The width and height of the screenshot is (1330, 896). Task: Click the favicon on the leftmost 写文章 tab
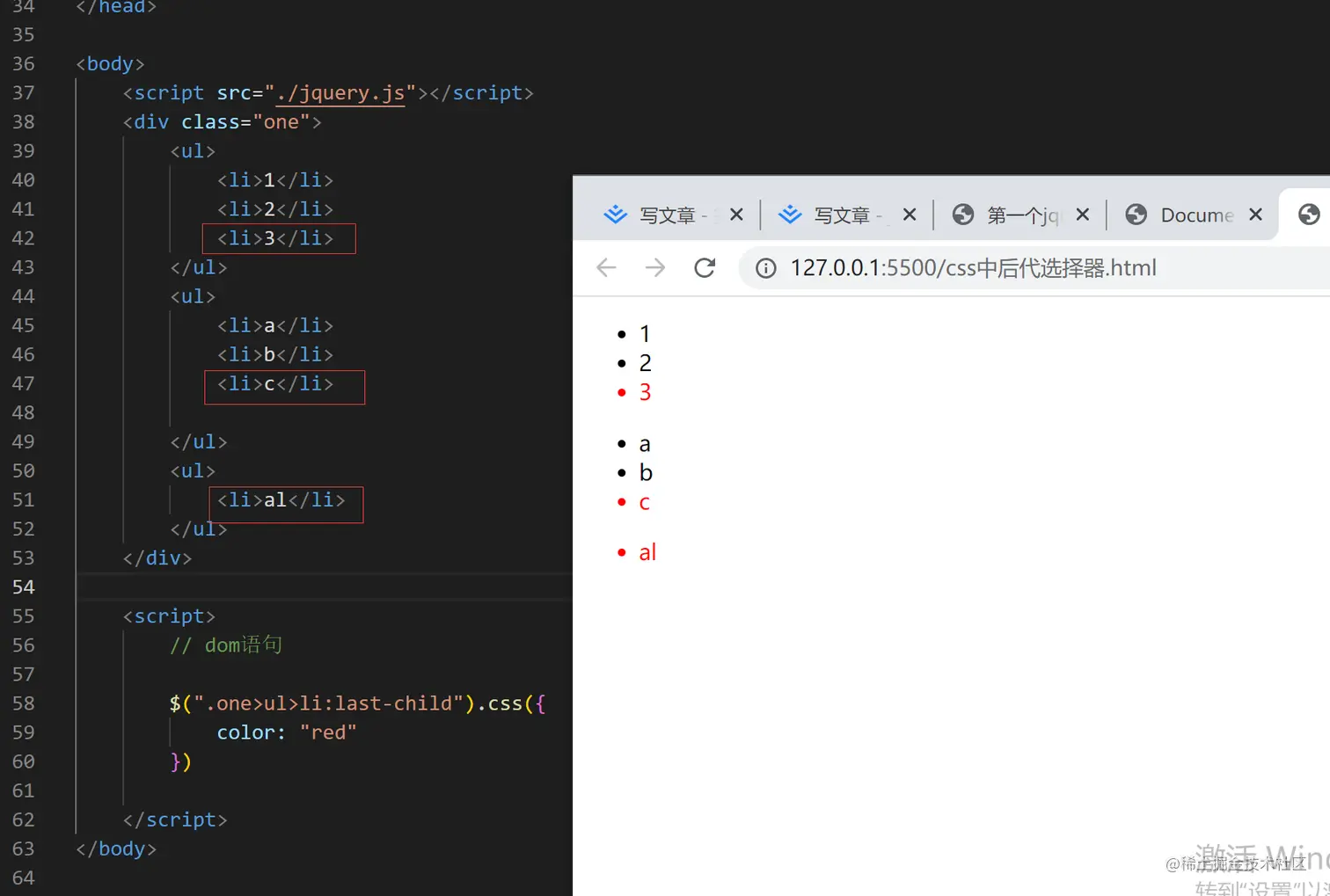pos(615,215)
